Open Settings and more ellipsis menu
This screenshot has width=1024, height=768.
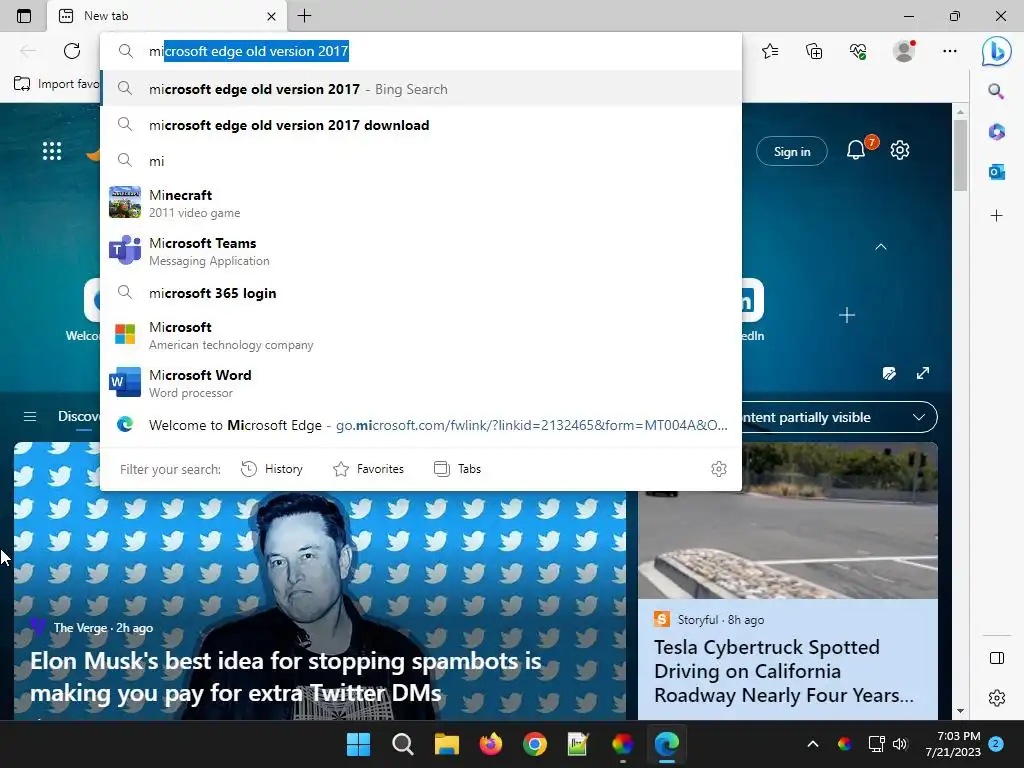(x=950, y=51)
